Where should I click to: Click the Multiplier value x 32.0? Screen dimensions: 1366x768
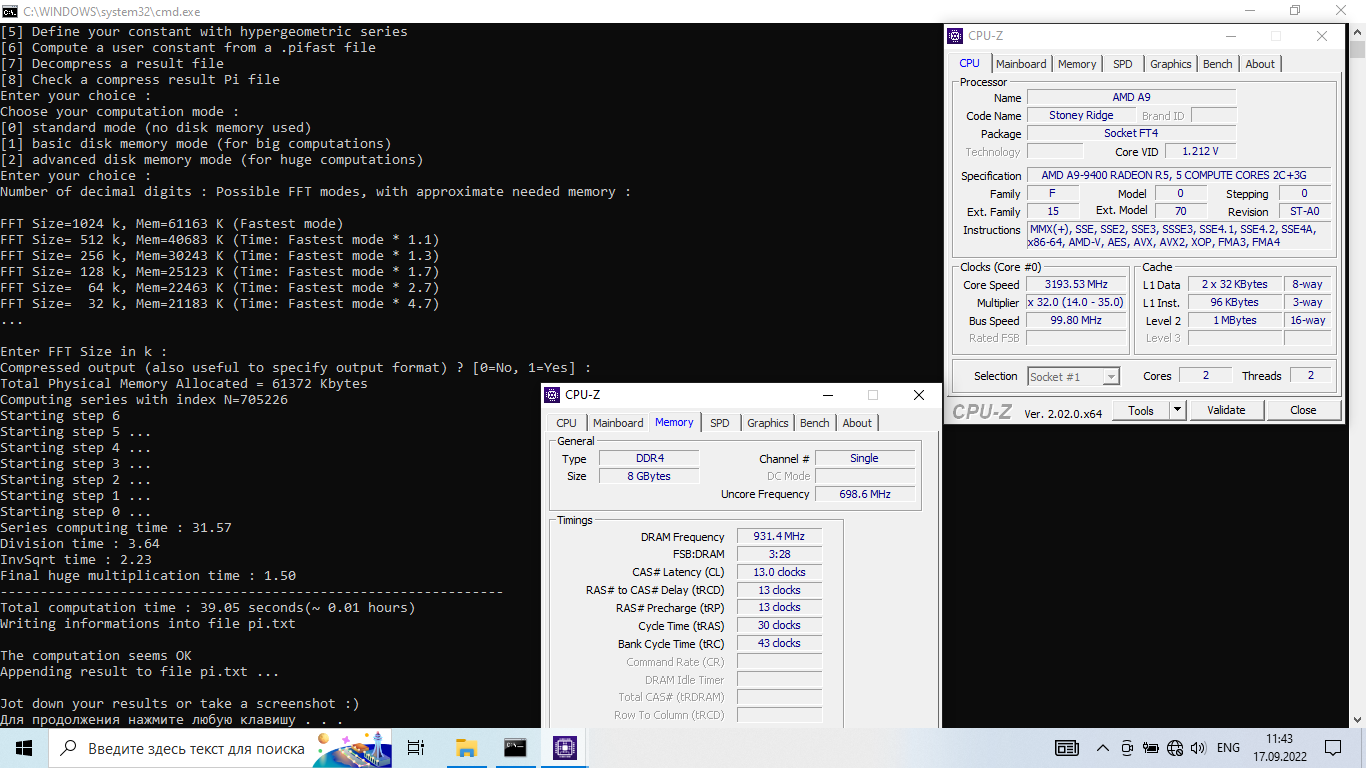(x=1076, y=303)
